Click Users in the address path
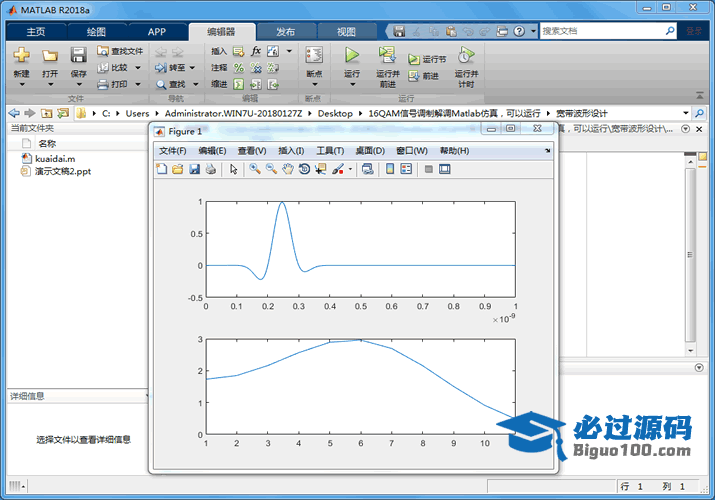715x500 pixels. coord(137,113)
